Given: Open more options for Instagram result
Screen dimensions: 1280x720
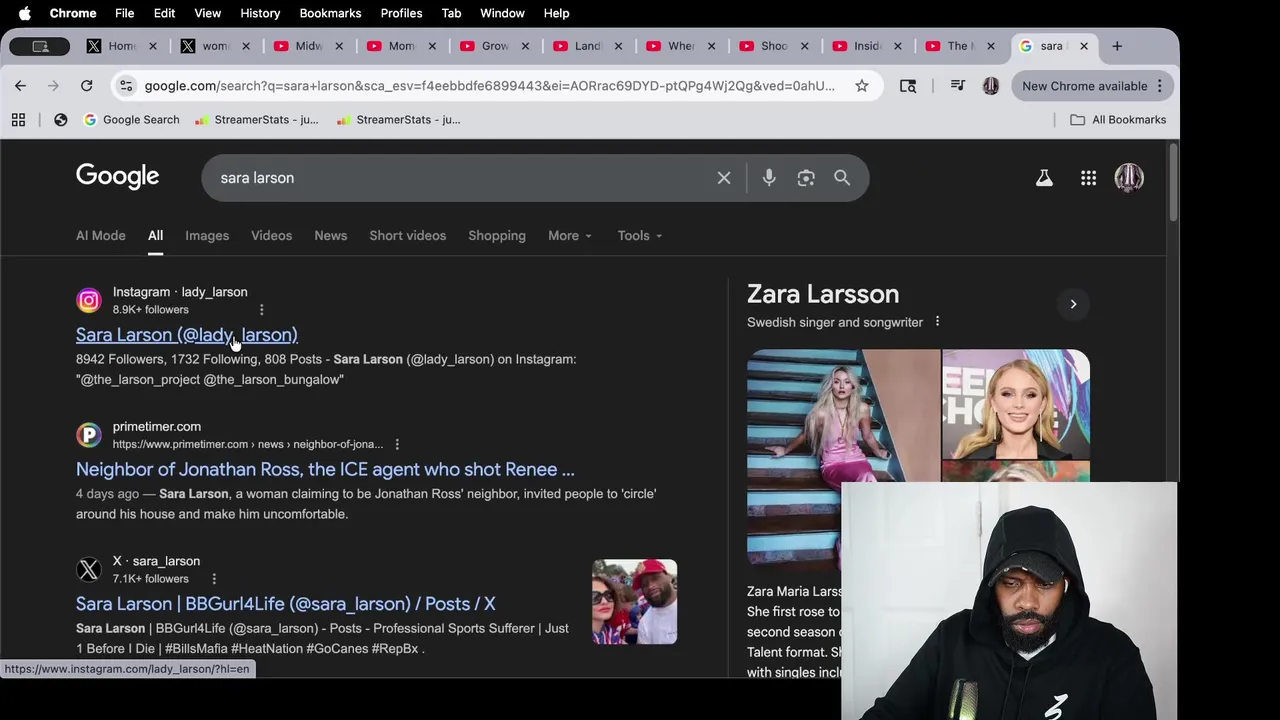Looking at the screenshot, I should click(262, 310).
